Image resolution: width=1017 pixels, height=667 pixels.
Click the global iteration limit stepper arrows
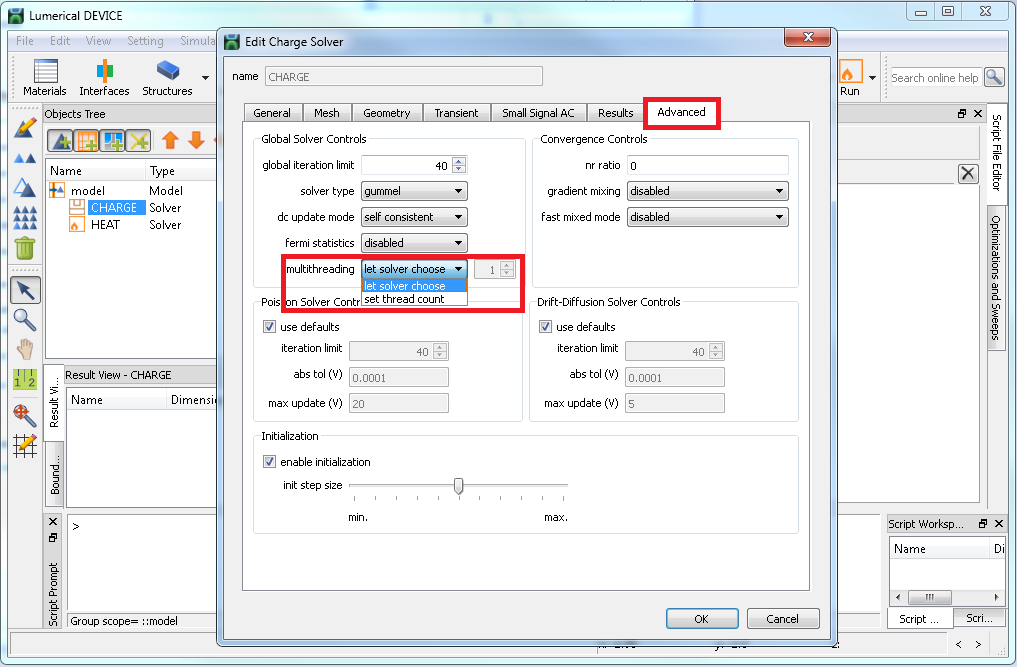(x=459, y=165)
